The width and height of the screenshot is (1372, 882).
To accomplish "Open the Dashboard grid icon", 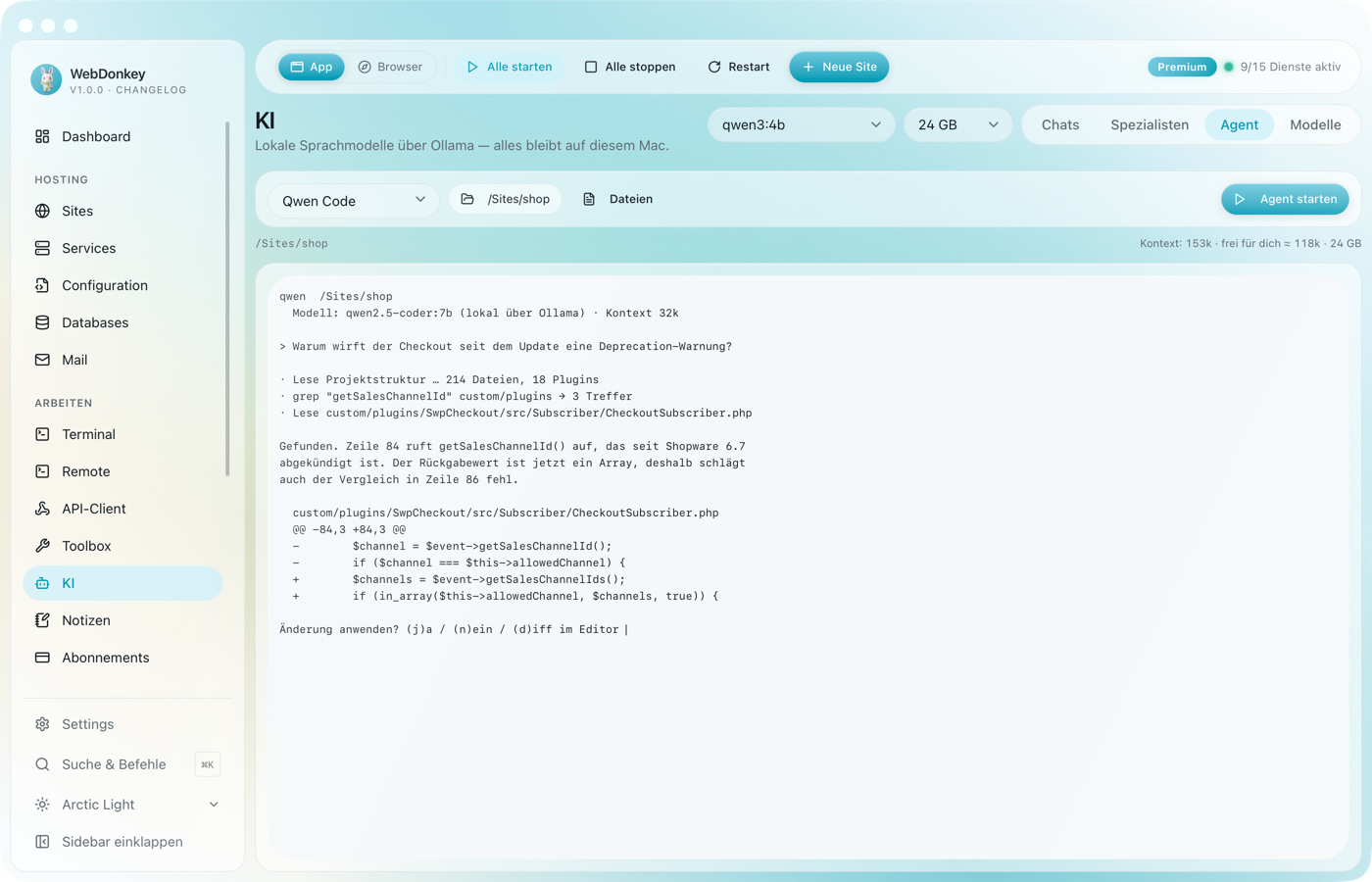I will coord(42,136).
